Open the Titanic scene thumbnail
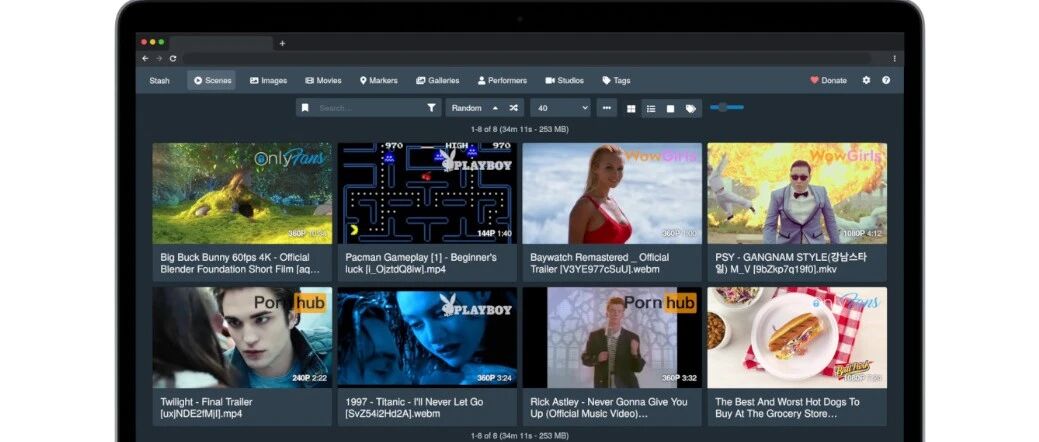 click(427, 337)
